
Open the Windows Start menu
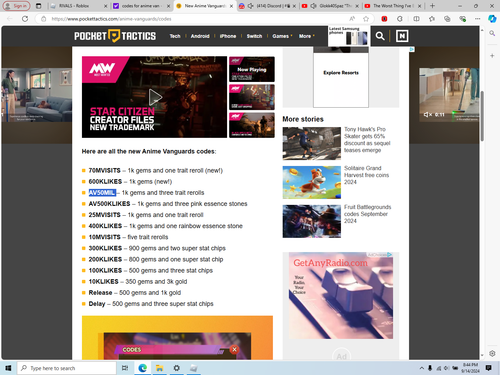click(8, 368)
